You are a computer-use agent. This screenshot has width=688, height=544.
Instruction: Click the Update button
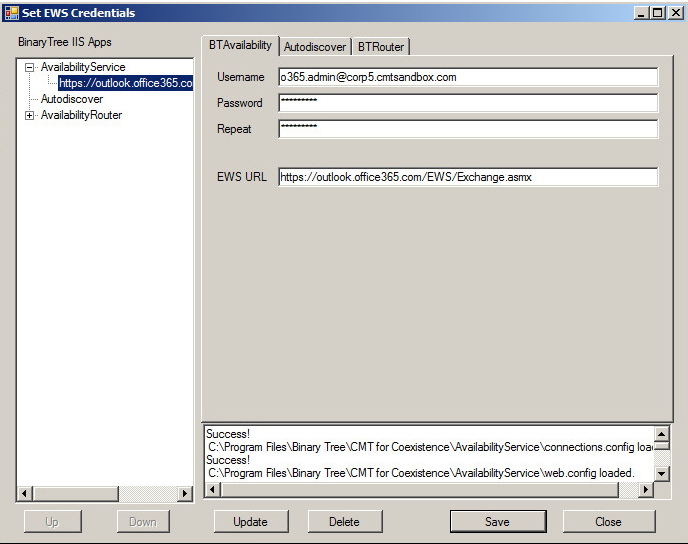tap(251, 522)
